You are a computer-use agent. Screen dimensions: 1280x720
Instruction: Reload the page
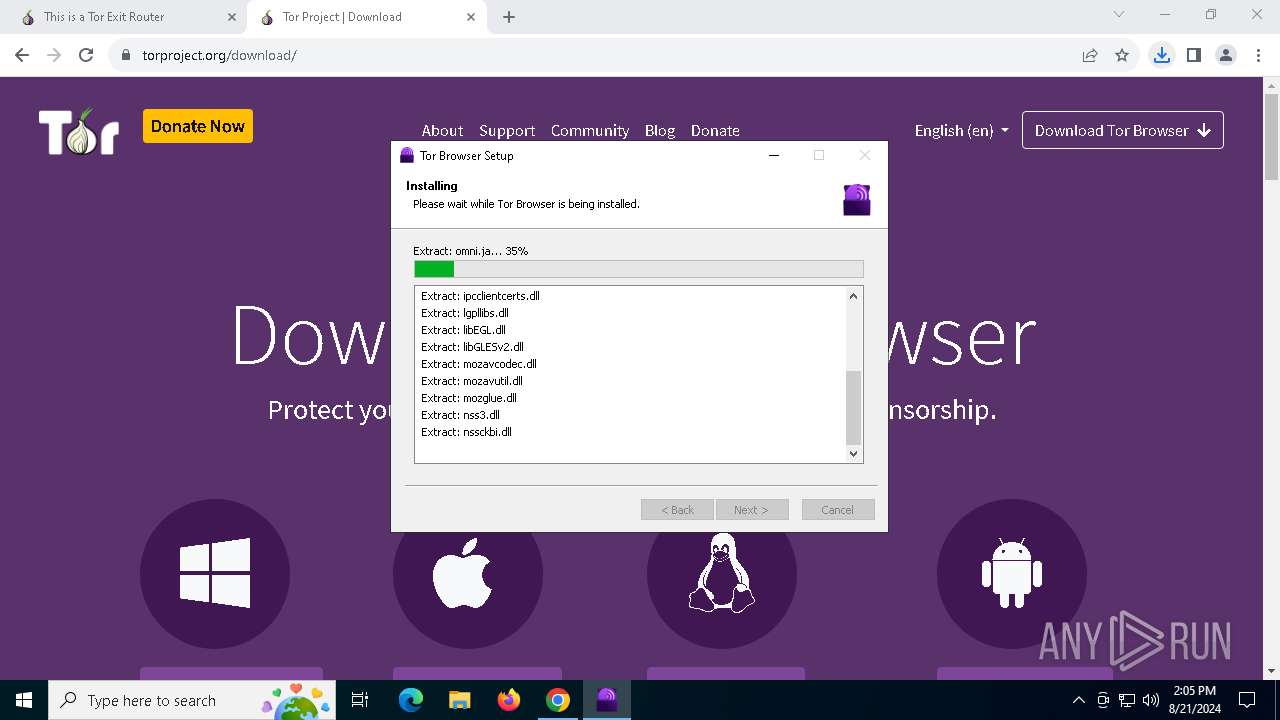pos(86,55)
